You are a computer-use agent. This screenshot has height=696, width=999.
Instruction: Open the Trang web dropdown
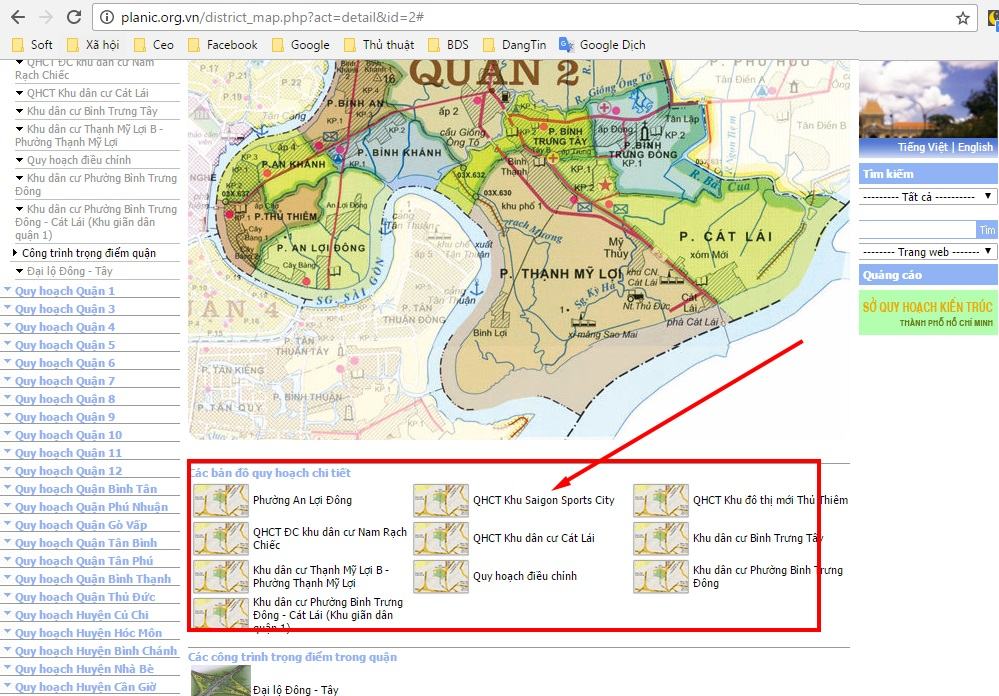tap(928, 252)
